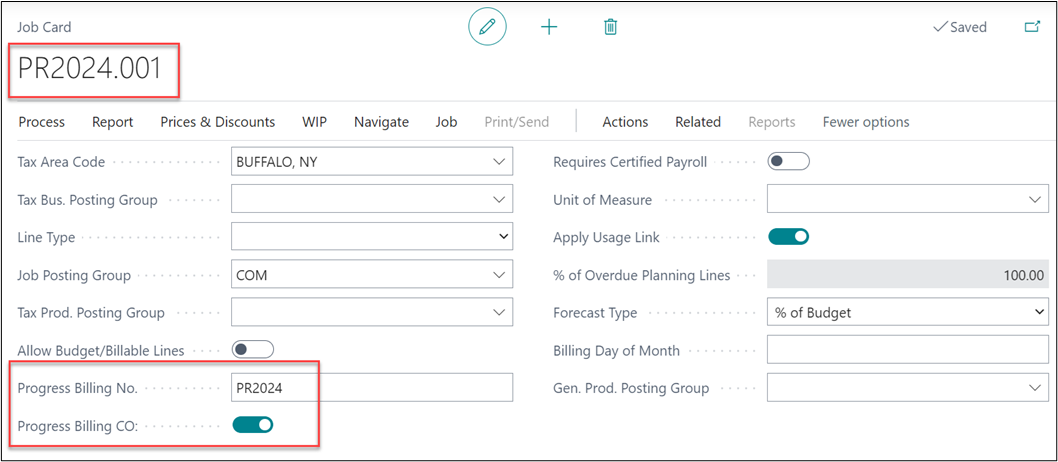This screenshot has height=462, width=1058.
Task: Enable Allow Budget/Billable Lines switch
Action: pyautogui.click(x=252, y=350)
